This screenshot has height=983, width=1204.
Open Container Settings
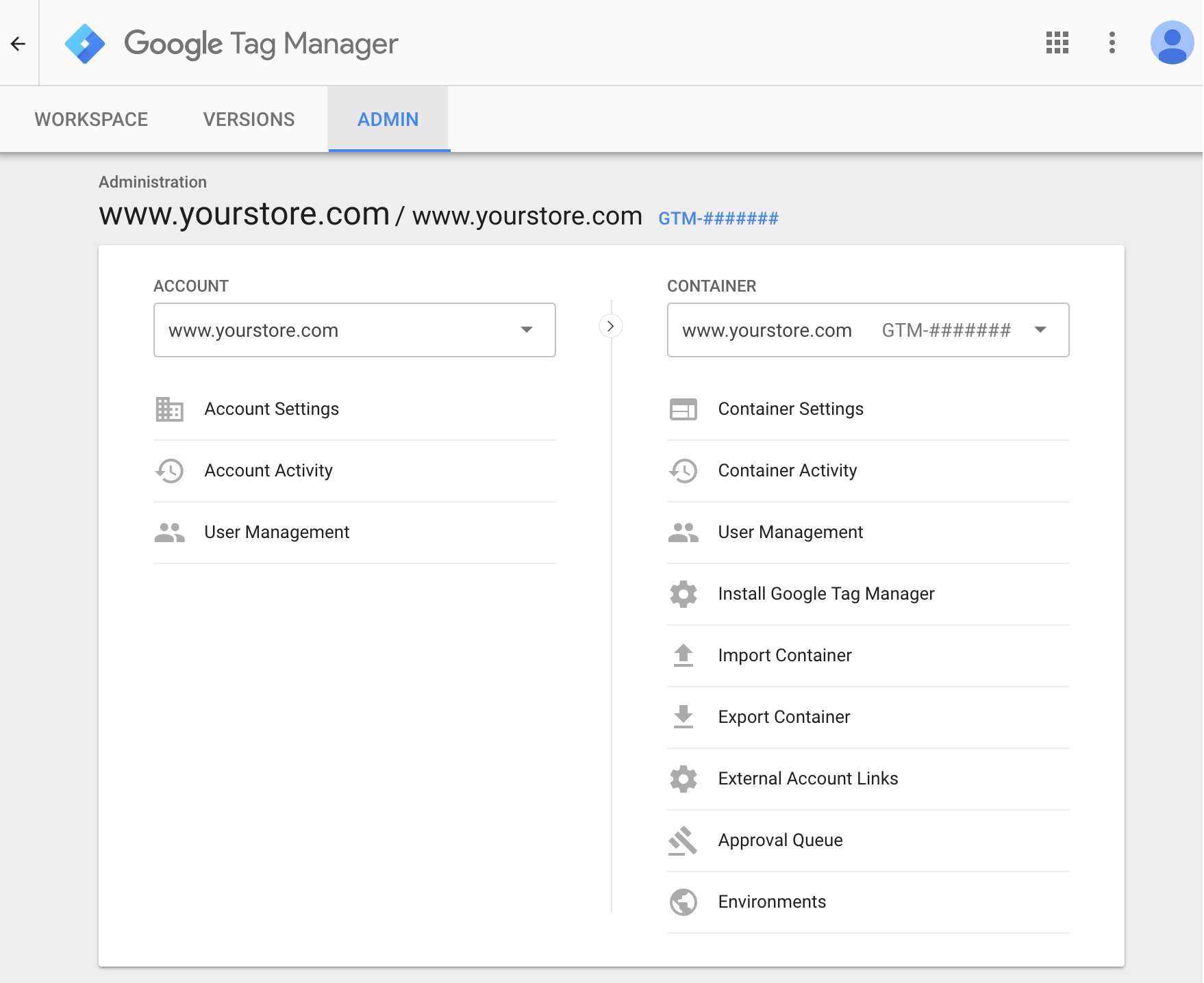pyautogui.click(x=868, y=409)
